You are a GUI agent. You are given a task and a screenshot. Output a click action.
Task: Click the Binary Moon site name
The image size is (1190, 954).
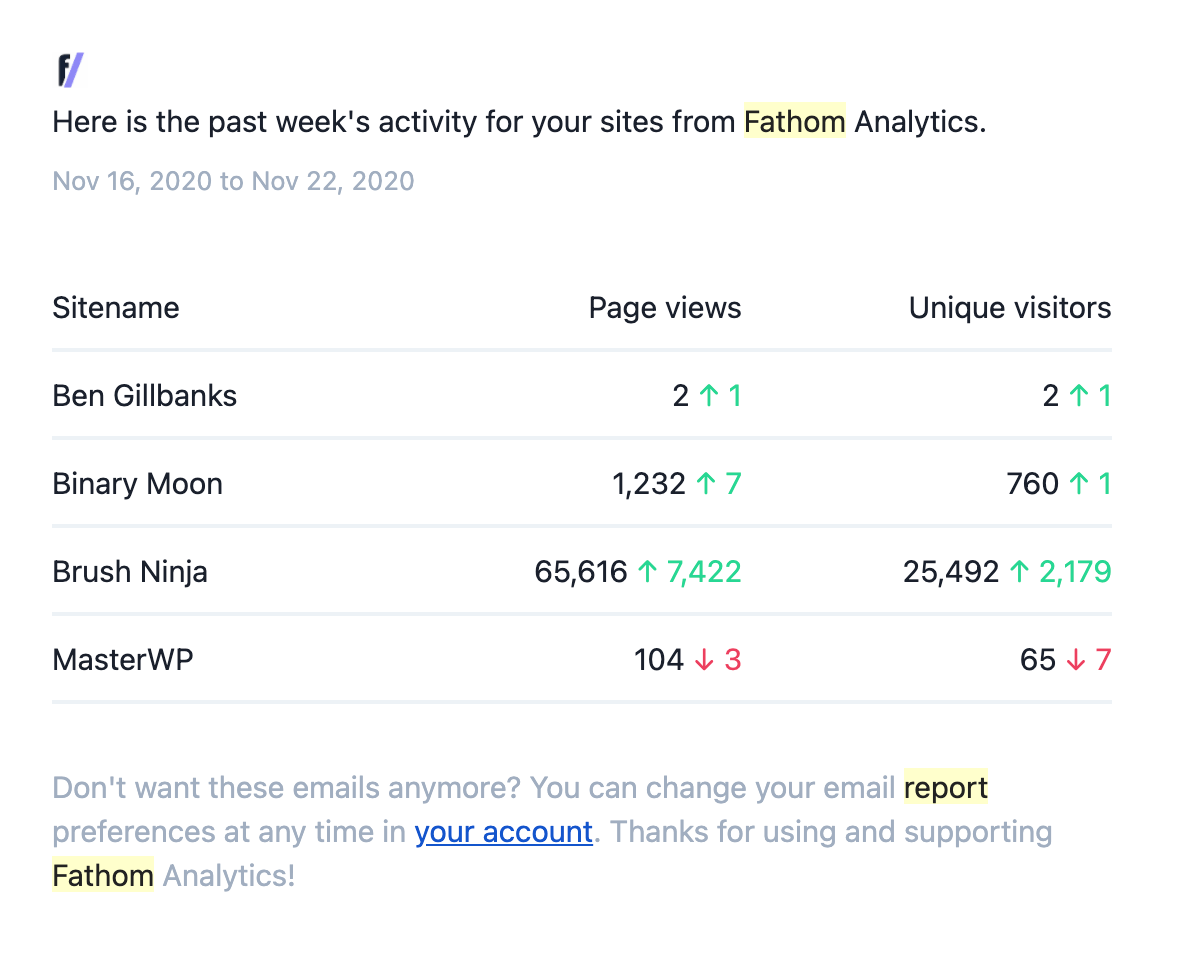point(137,484)
